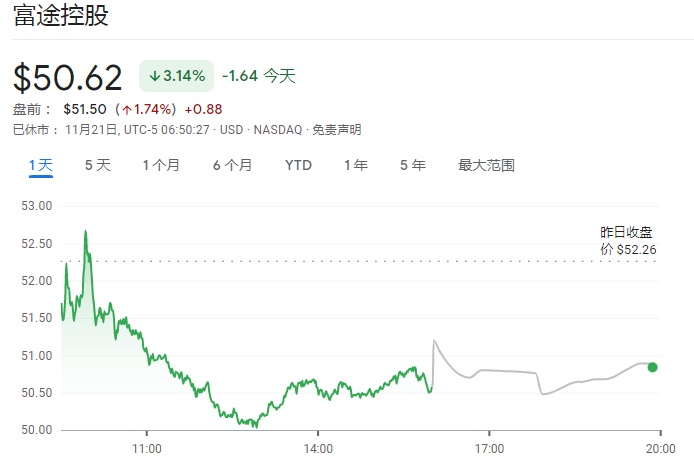Screen dimensions: 694x473
Task: Open the 免责声明 disclaimer link
Action: pos(339,130)
